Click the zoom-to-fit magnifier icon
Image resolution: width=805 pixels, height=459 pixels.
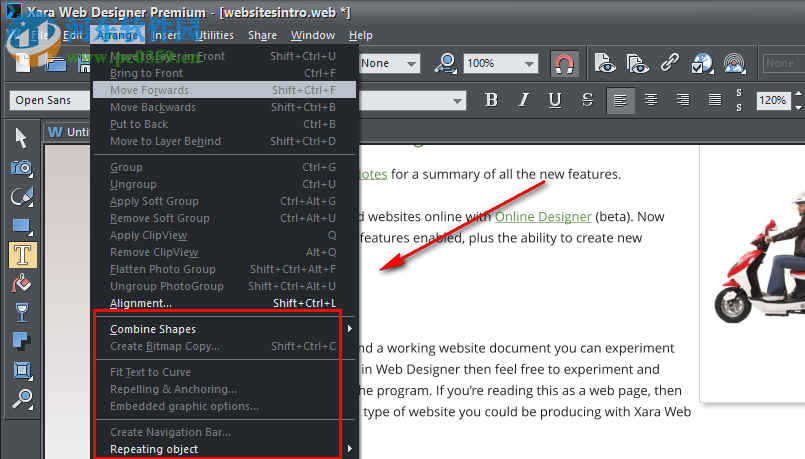446,64
